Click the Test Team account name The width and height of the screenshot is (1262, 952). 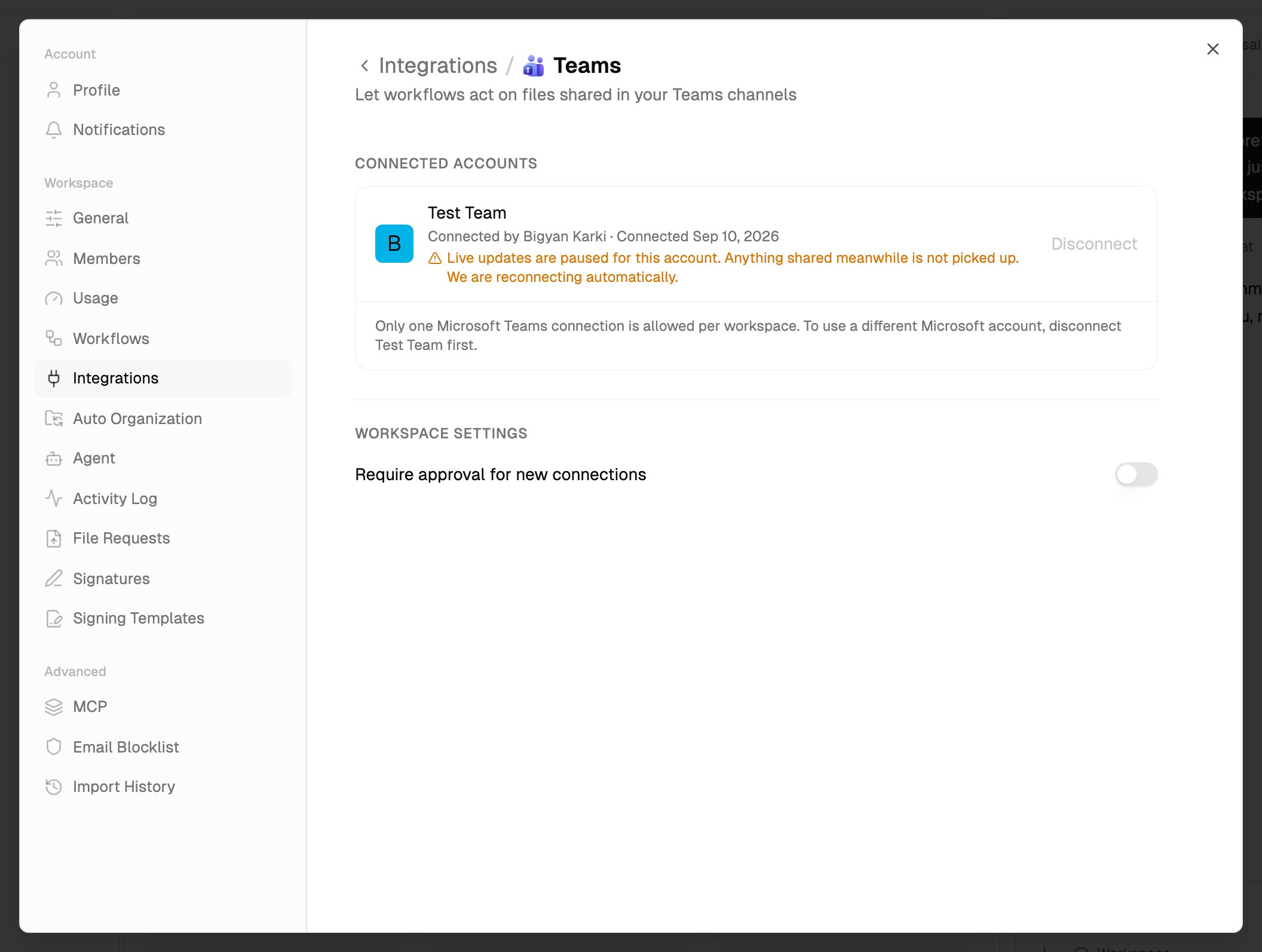[x=467, y=213]
